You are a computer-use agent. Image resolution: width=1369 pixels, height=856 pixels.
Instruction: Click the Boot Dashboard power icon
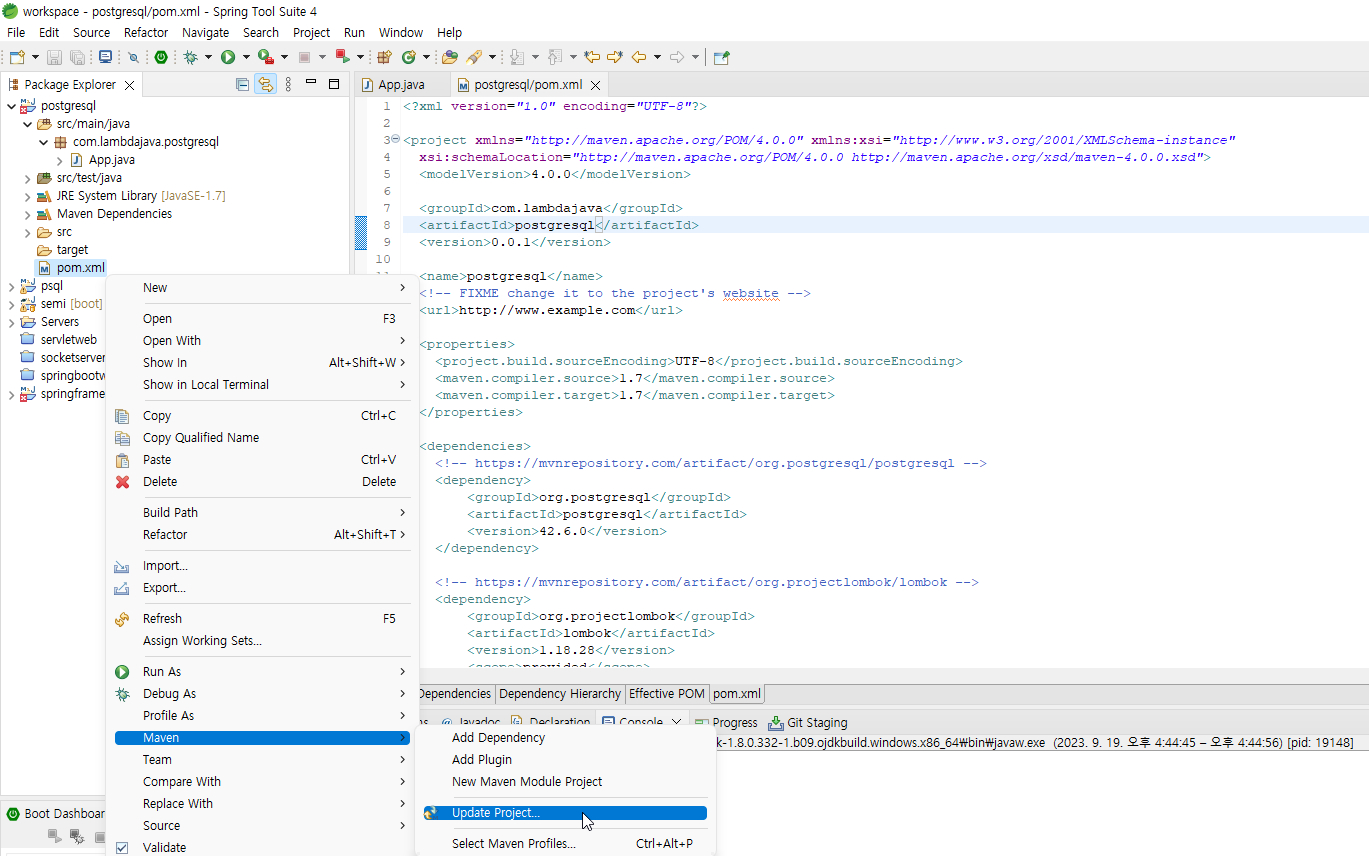click(x=13, y=814)
